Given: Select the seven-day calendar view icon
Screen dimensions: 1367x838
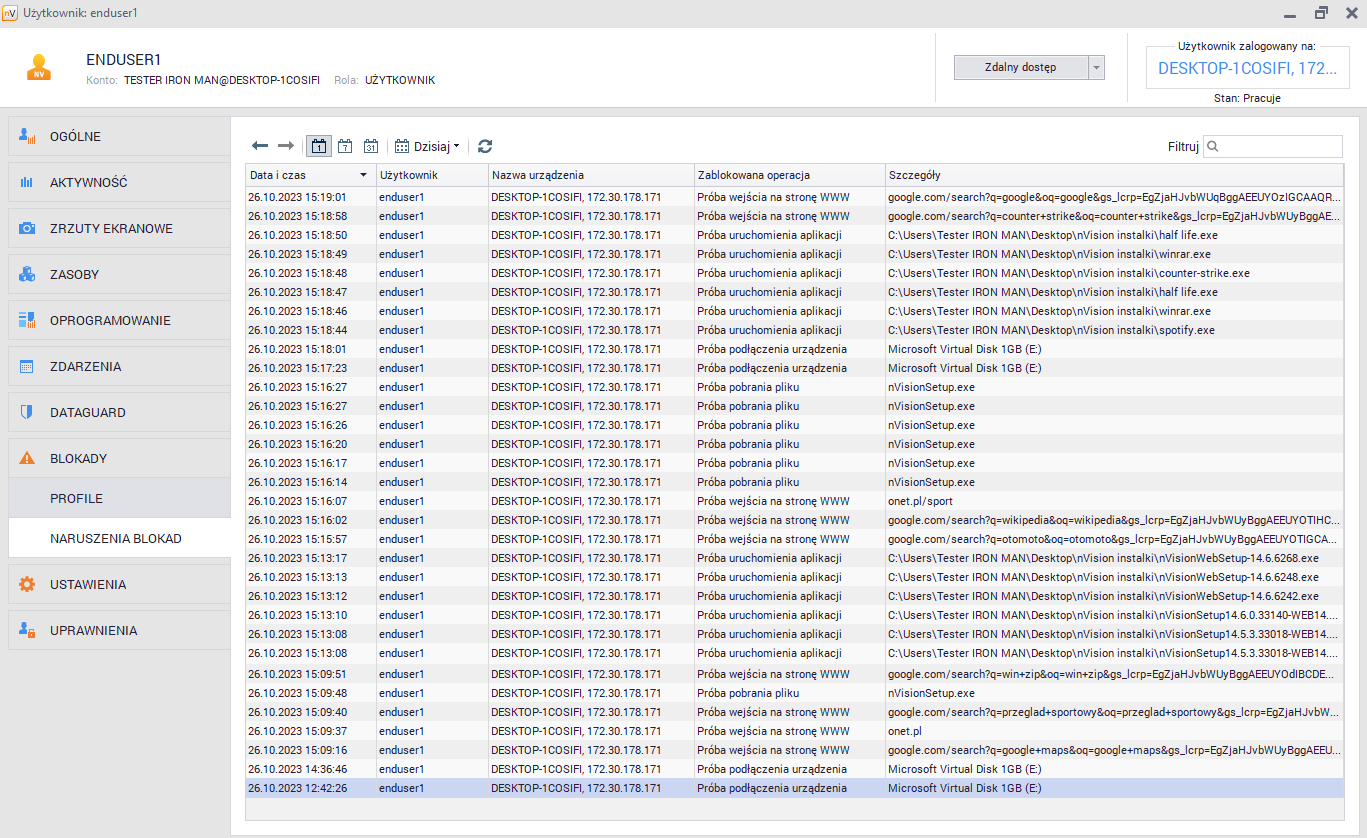Looking at the screenshot, I should pos(345,146).
